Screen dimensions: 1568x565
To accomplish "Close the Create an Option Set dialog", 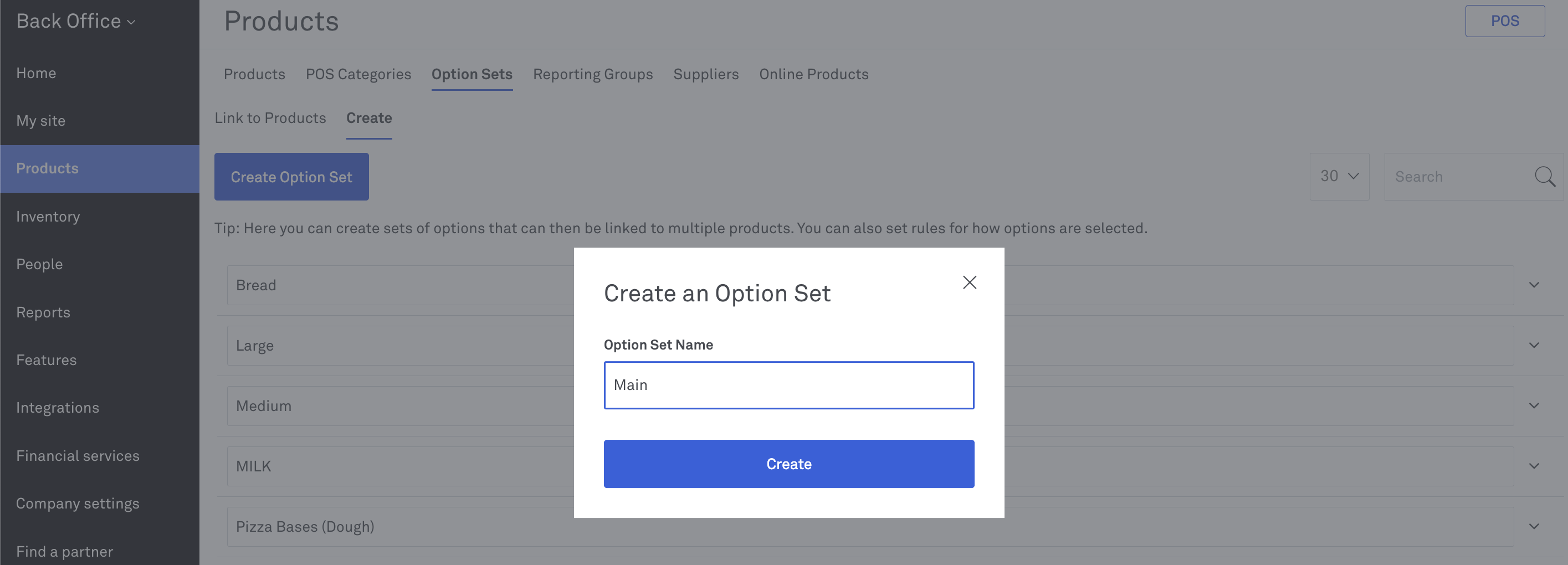I will click(969, 282).
